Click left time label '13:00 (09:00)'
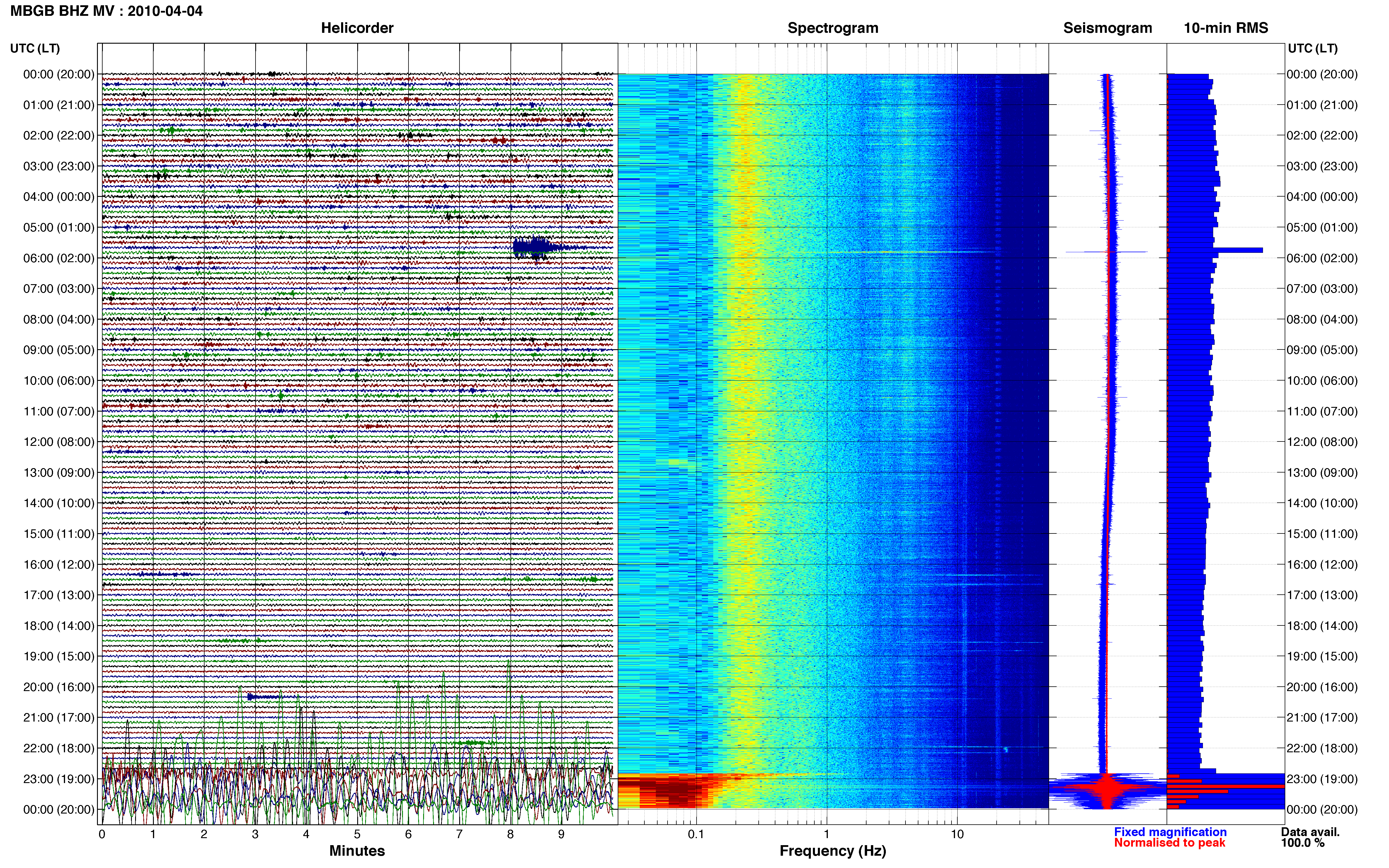Viewport: 1389px width, 868px height. 59,473
